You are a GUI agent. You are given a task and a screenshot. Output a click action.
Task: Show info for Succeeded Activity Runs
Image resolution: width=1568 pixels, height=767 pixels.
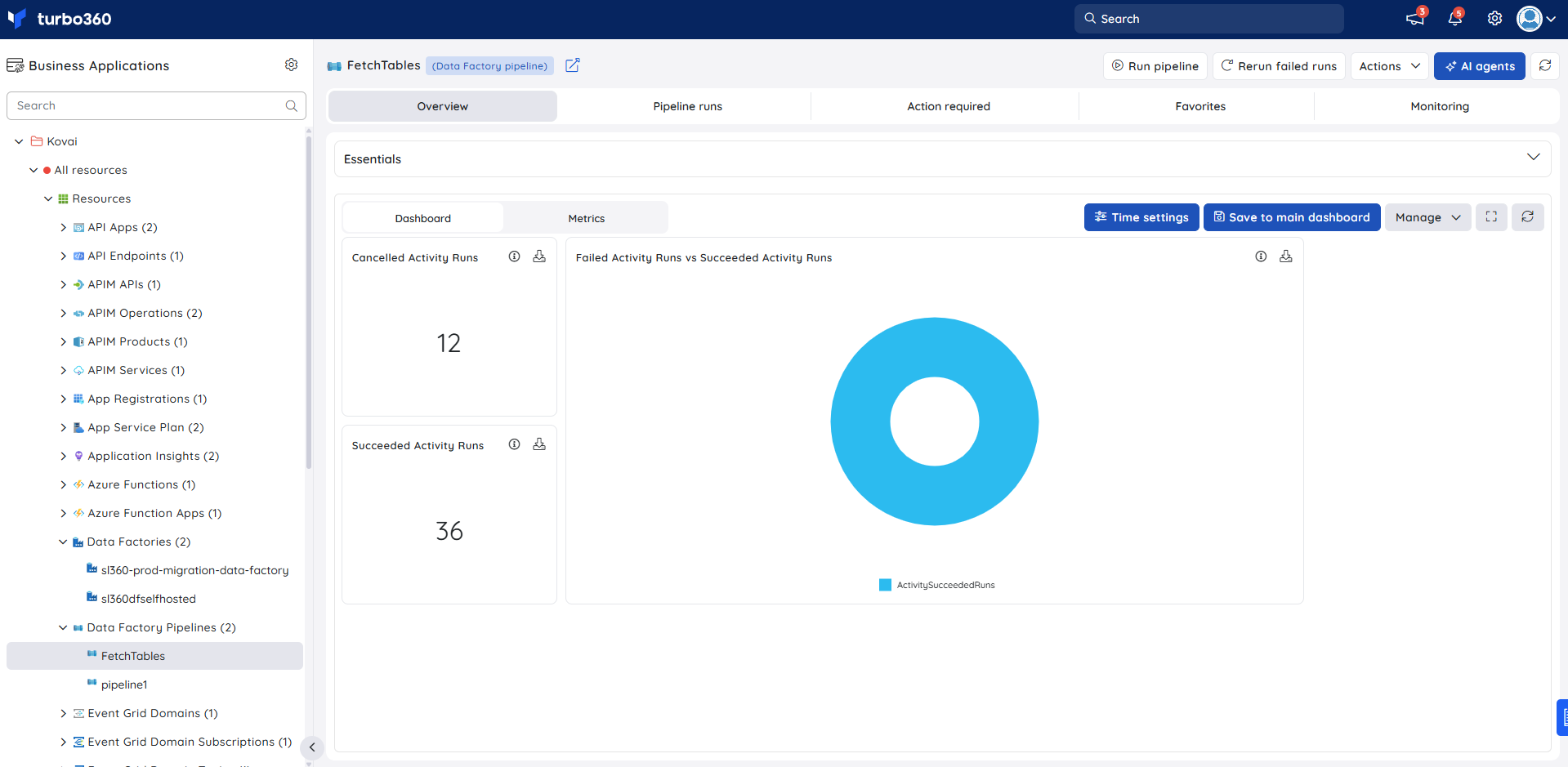click(515, 444)
